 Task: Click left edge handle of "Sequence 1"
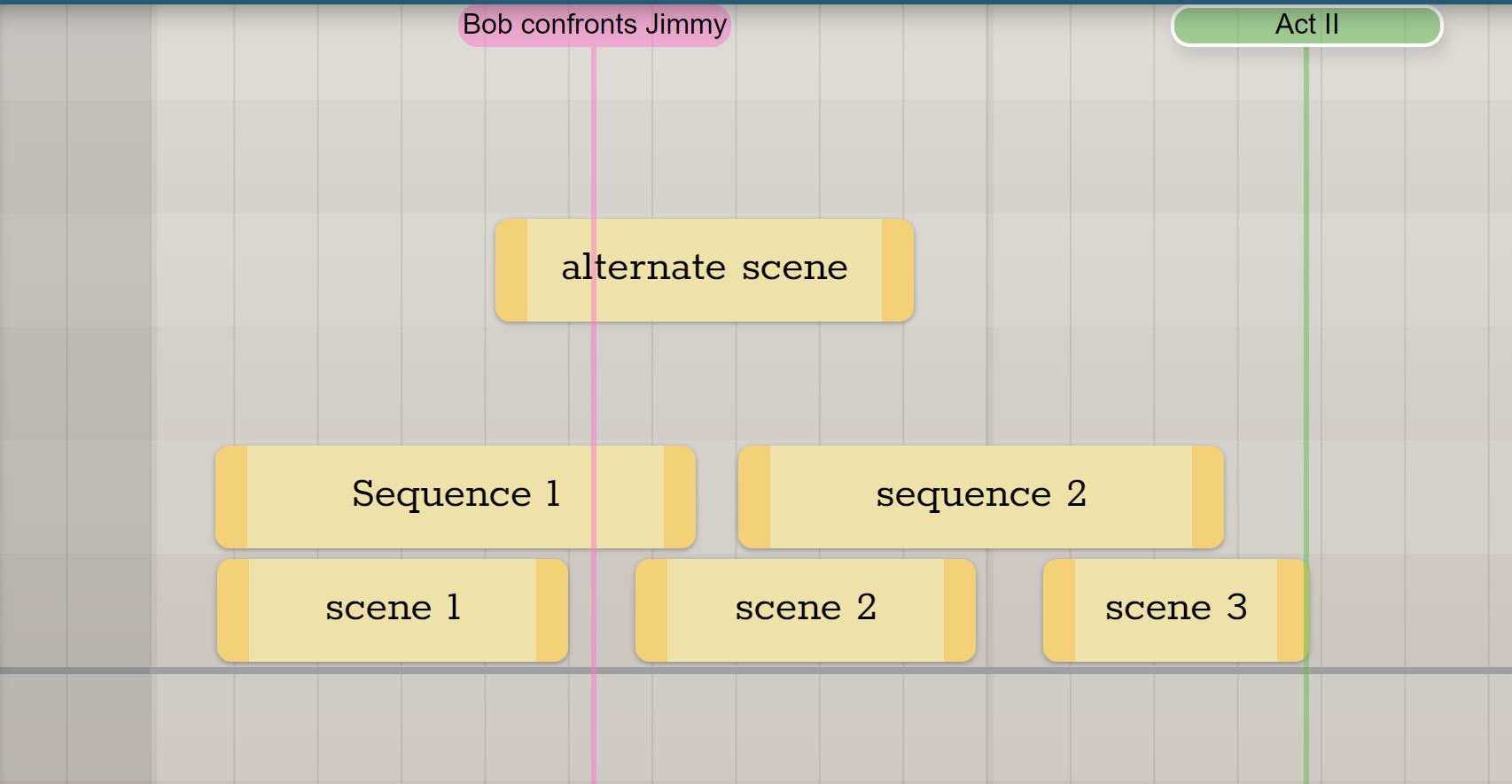[231, 497]
